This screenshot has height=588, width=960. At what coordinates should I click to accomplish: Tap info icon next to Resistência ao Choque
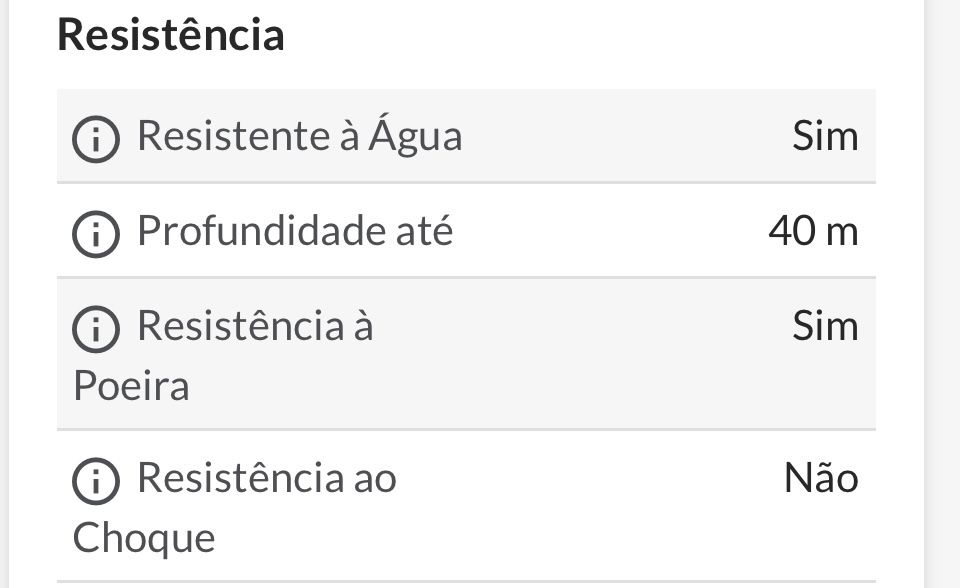click(96, 482)
